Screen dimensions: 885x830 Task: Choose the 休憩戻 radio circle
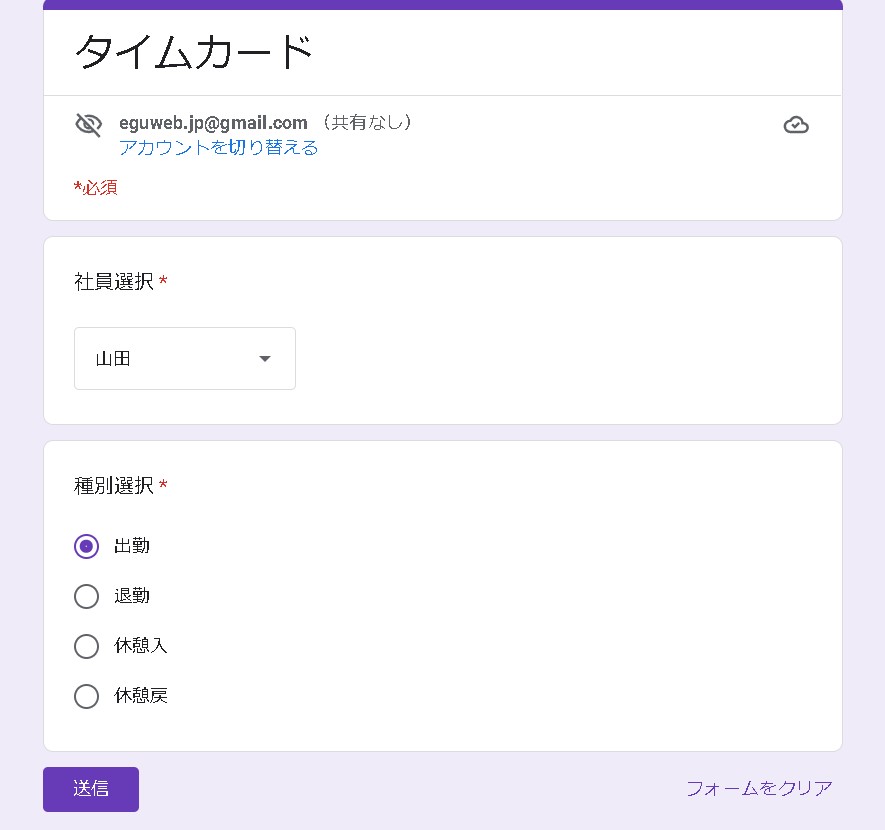point(87,696)
